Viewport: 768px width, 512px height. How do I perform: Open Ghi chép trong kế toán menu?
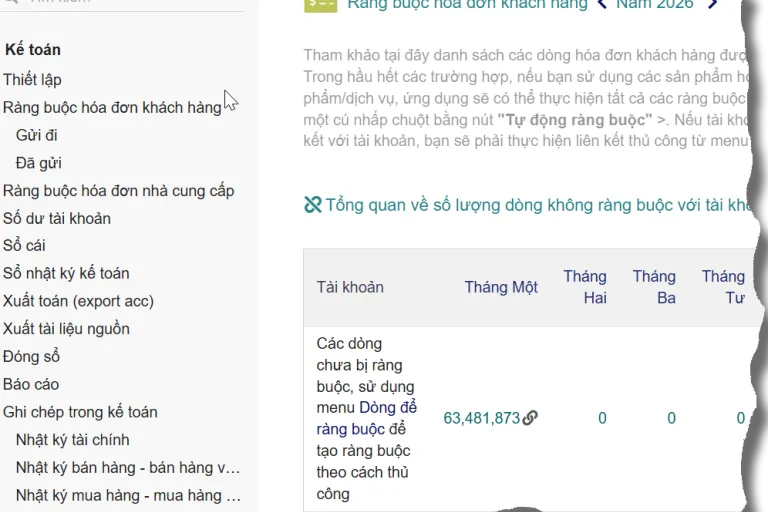[80, 412]
